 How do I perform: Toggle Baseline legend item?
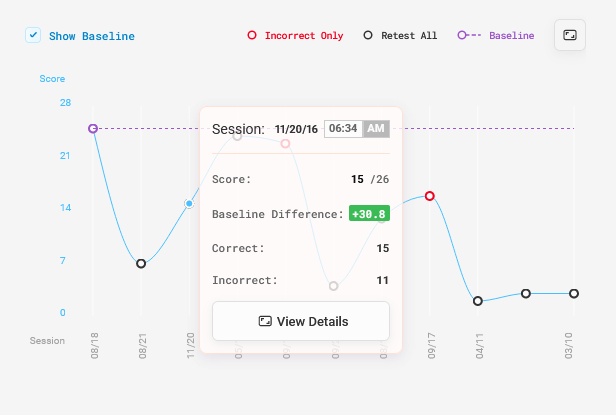[x=496, y=35]
